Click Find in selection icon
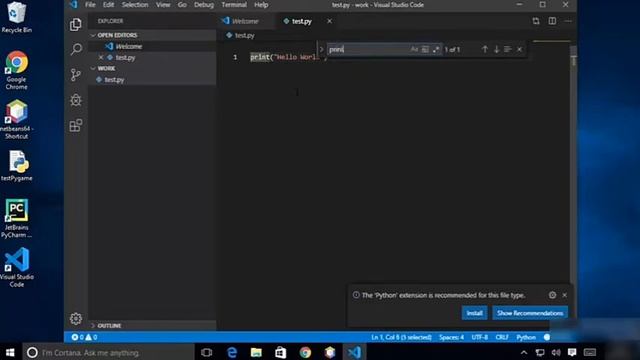The width and height of the screenshot is (640, 360). tap(508, 49)
